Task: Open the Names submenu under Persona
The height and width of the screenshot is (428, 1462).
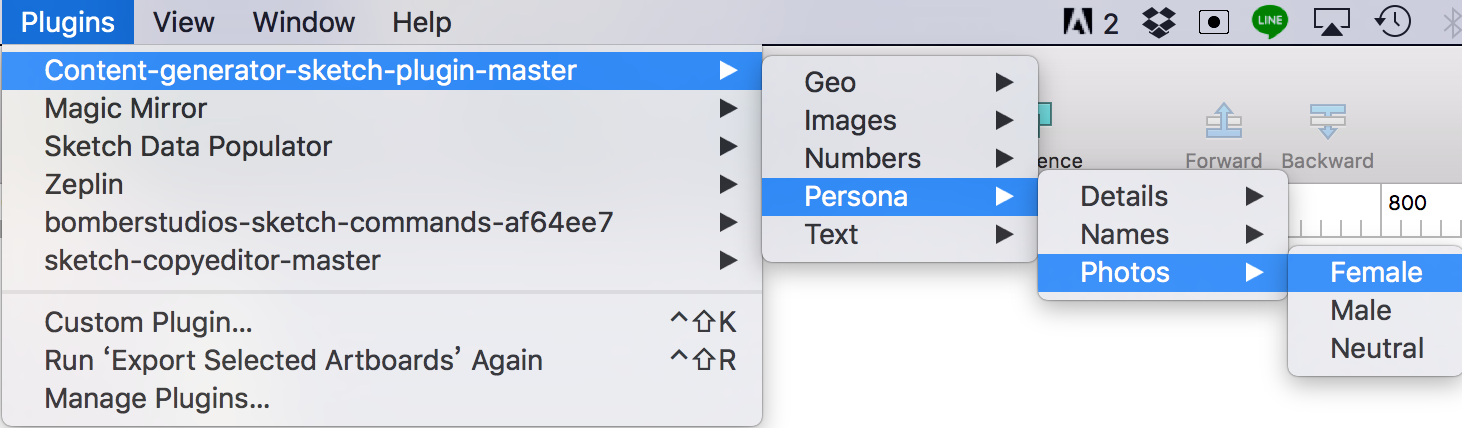Action: (x=1162, y=235)
